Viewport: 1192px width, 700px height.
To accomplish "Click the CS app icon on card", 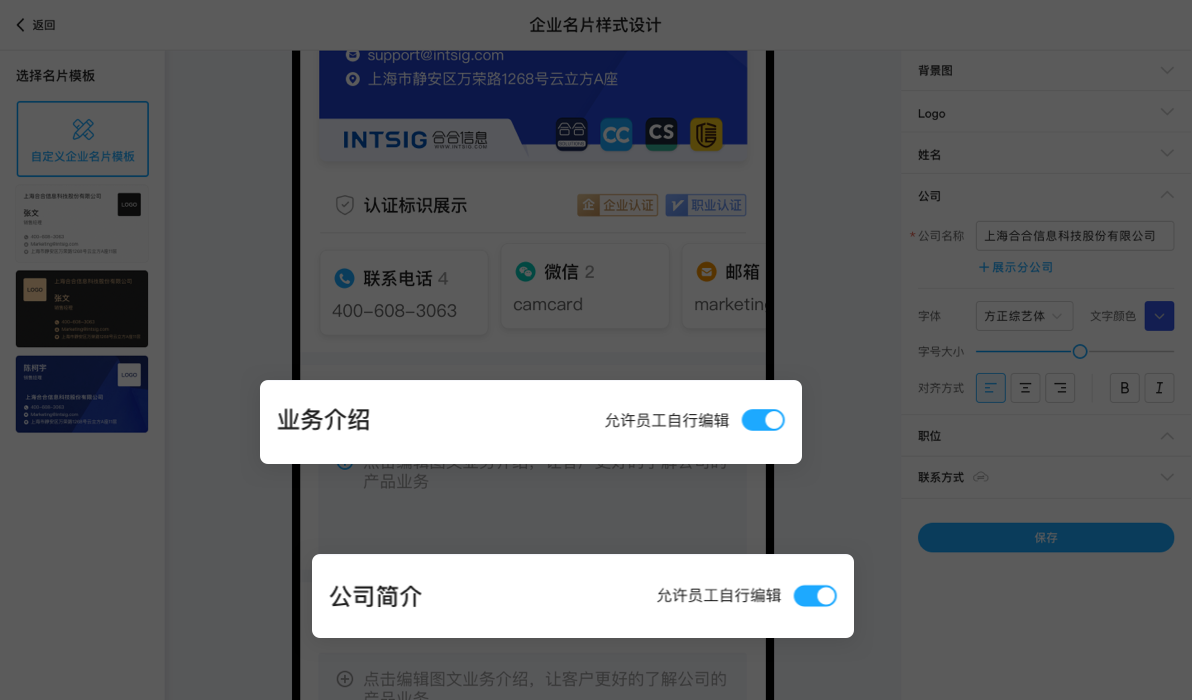I will [661, 135].
